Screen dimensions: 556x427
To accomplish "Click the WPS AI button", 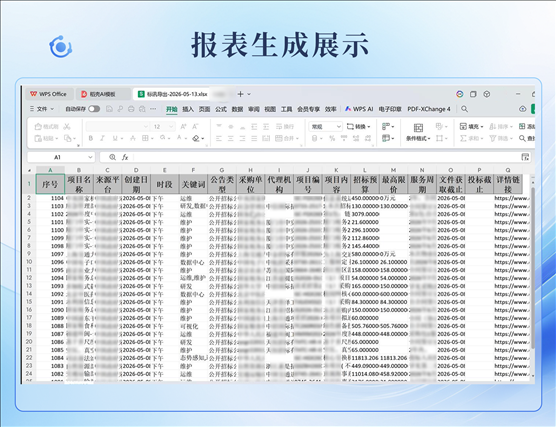I will pos(359,109).
